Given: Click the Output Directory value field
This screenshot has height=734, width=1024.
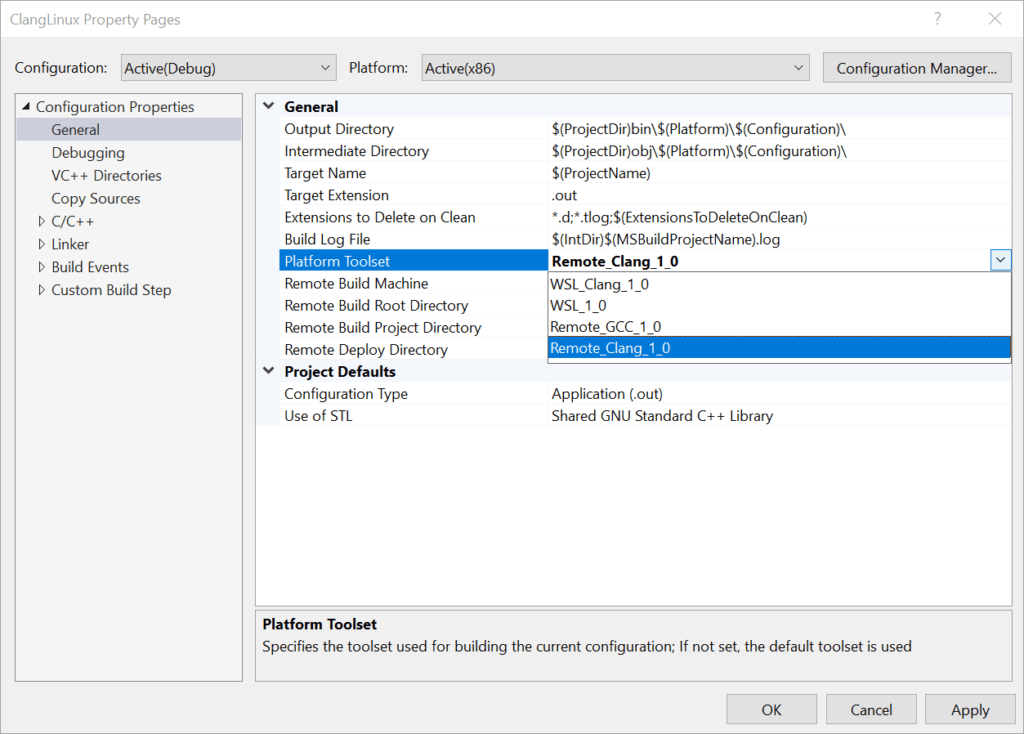Looking at the screenshot, I should [700, 129].
